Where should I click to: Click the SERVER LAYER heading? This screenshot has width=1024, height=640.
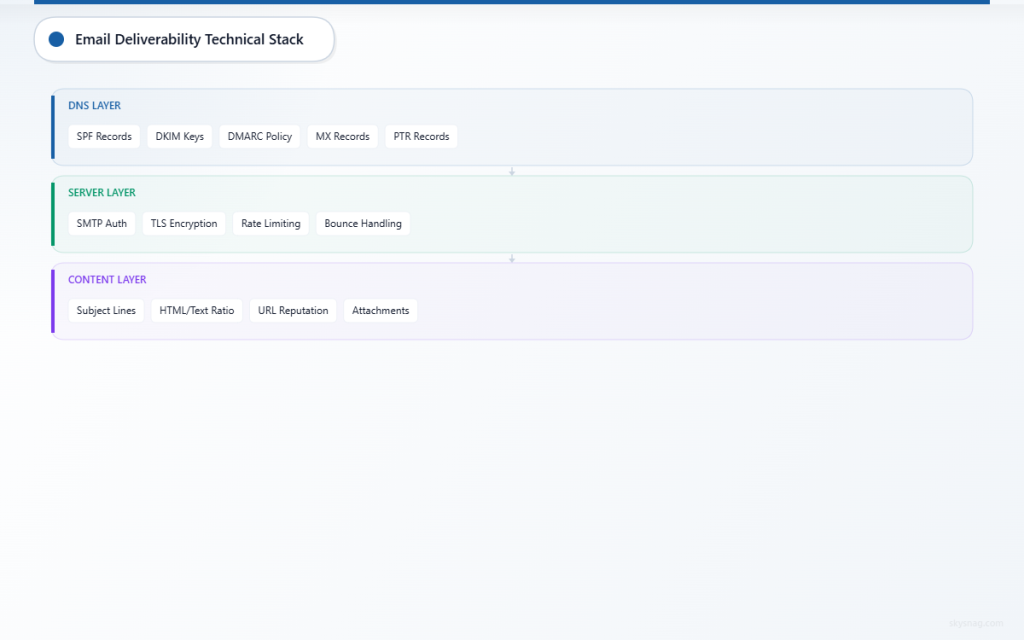(x=102, y=193)
